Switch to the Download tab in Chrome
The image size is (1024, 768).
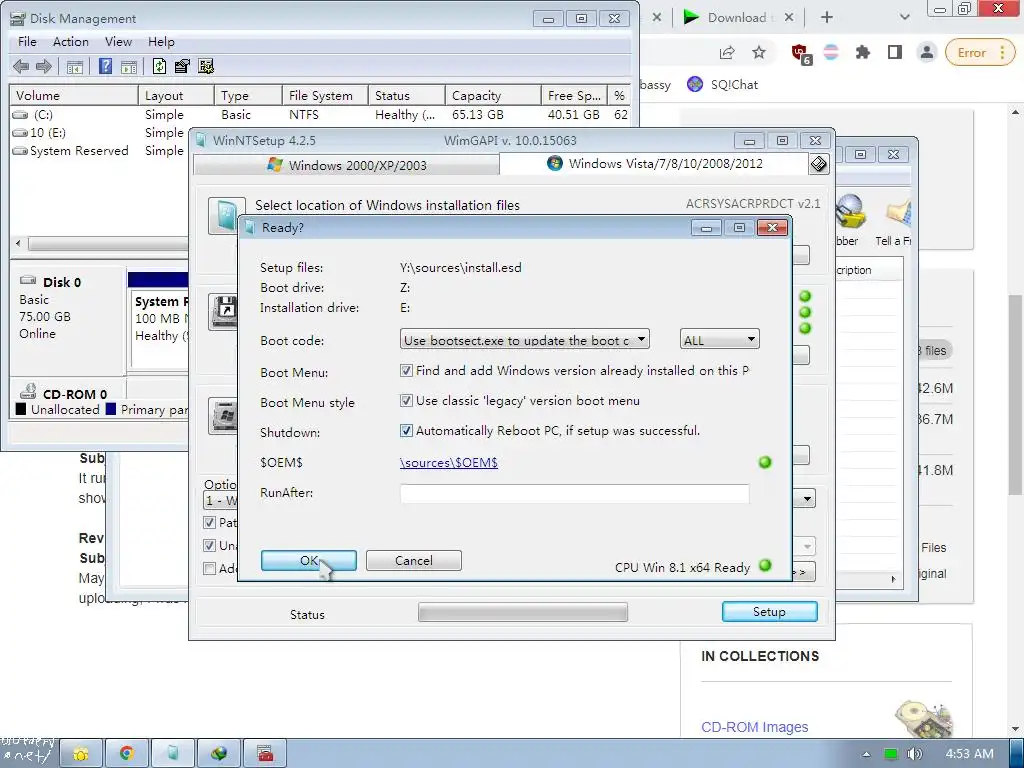point(736,18)
